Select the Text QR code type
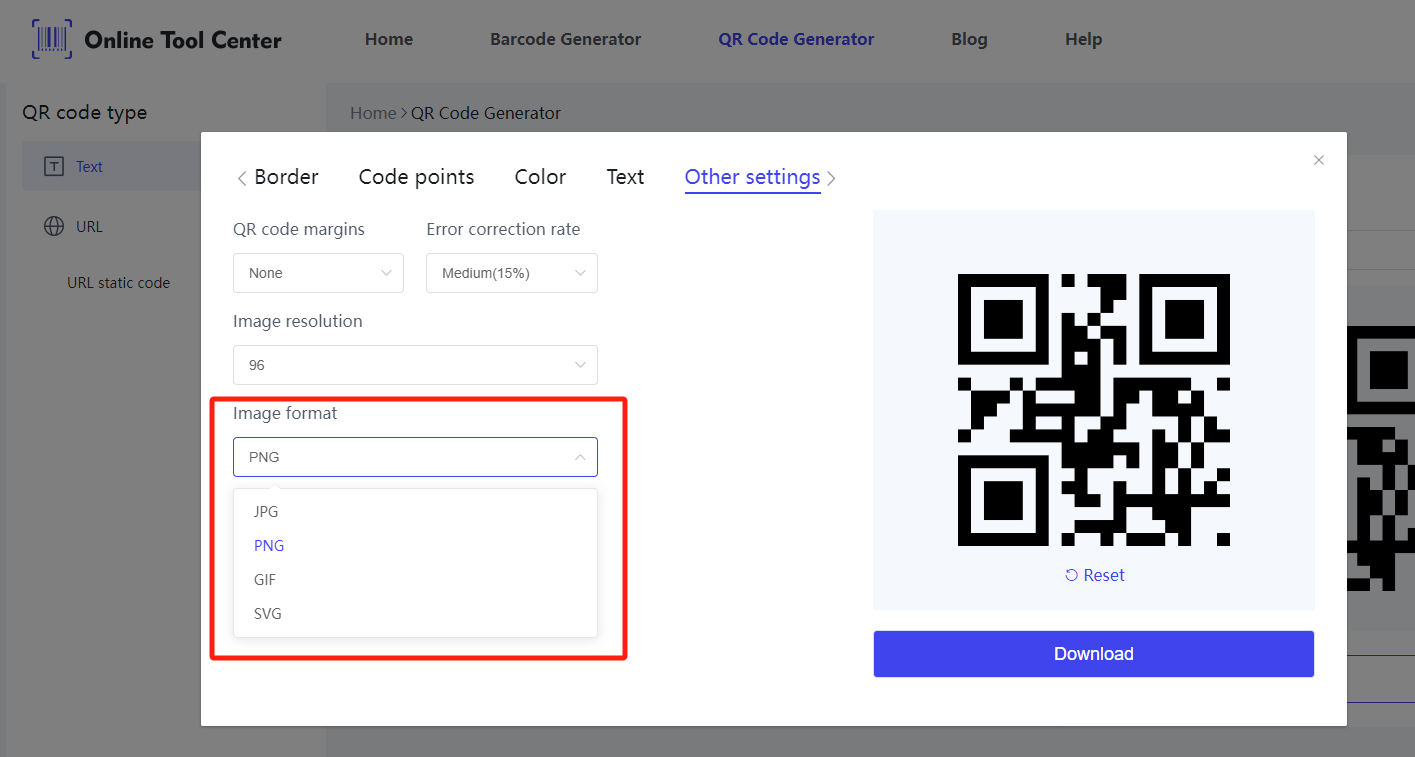 coord(112,167)
